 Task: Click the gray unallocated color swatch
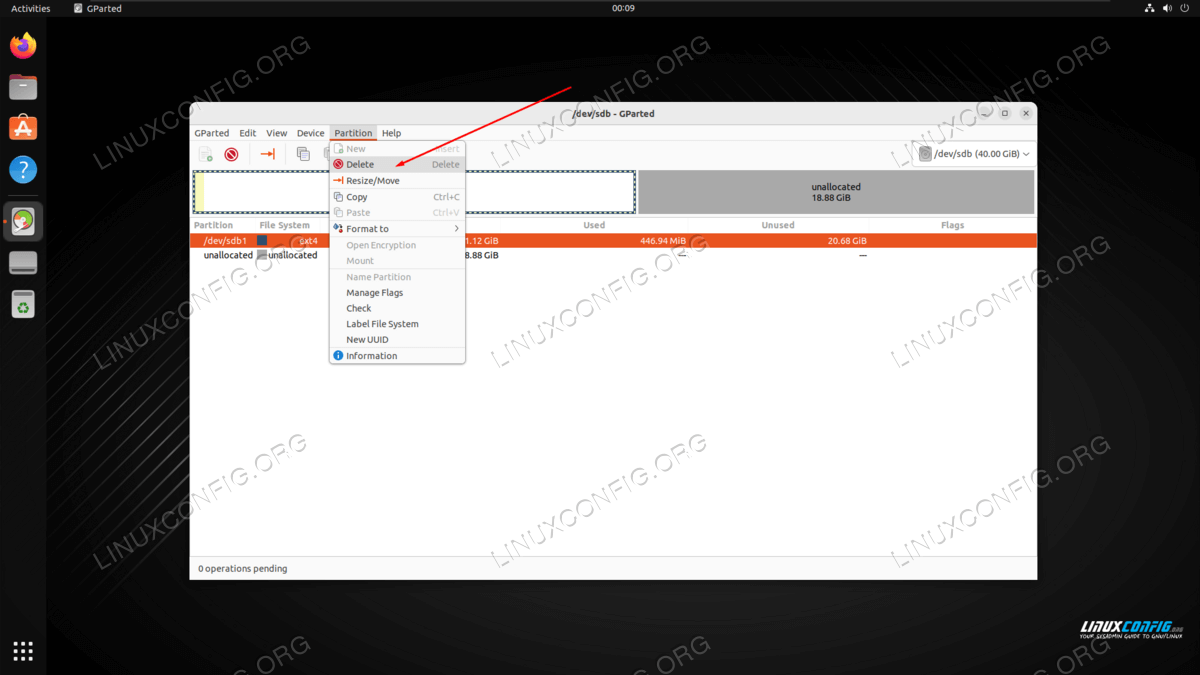[x=262, y=255]
